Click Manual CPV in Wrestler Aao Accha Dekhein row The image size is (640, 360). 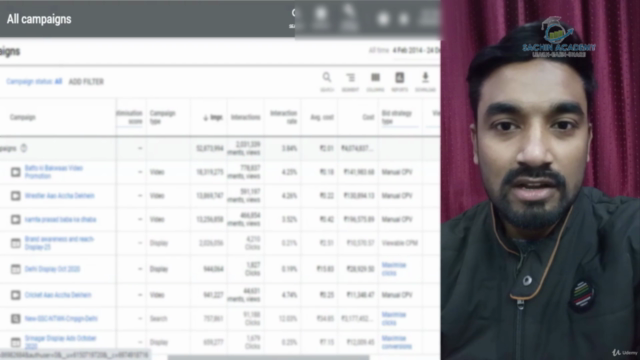click(x=397, y=196)
